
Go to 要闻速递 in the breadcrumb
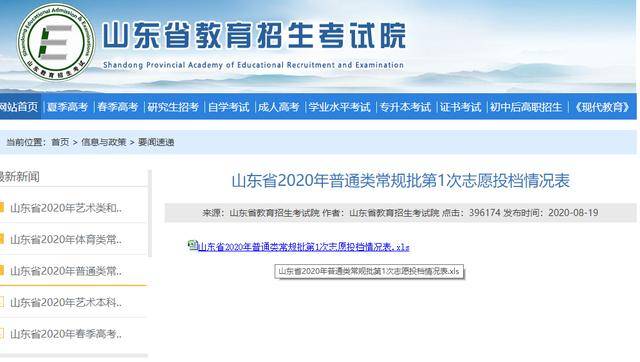pos(156,142)
